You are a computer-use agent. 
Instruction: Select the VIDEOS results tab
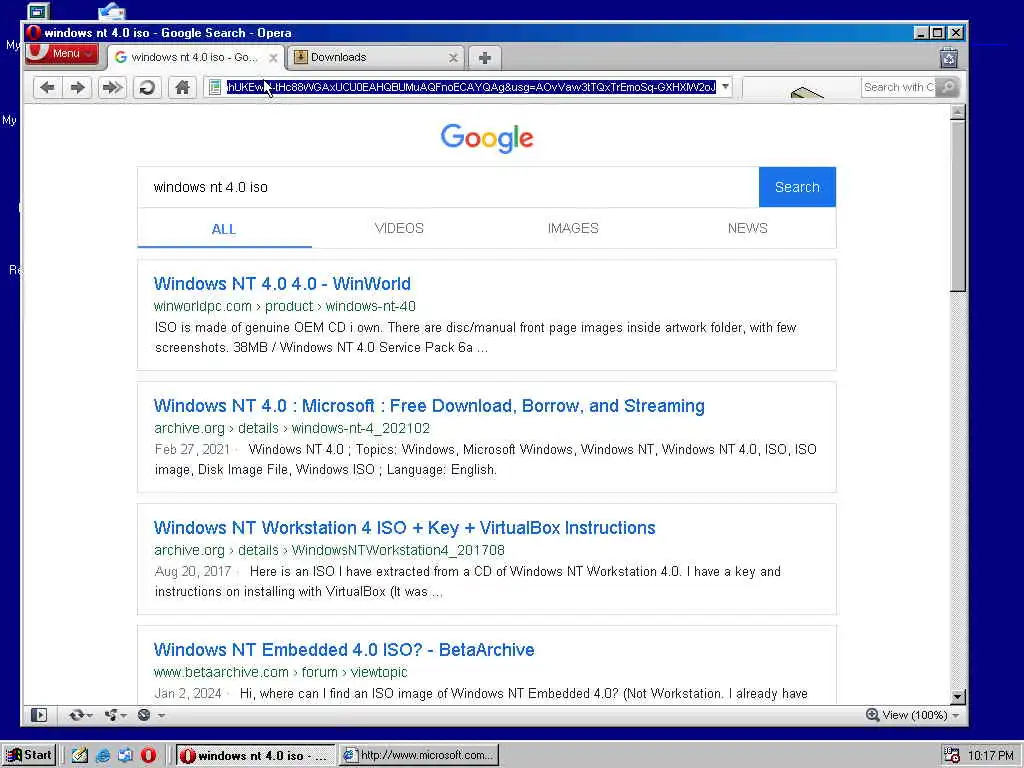click(x=399, y=229)
